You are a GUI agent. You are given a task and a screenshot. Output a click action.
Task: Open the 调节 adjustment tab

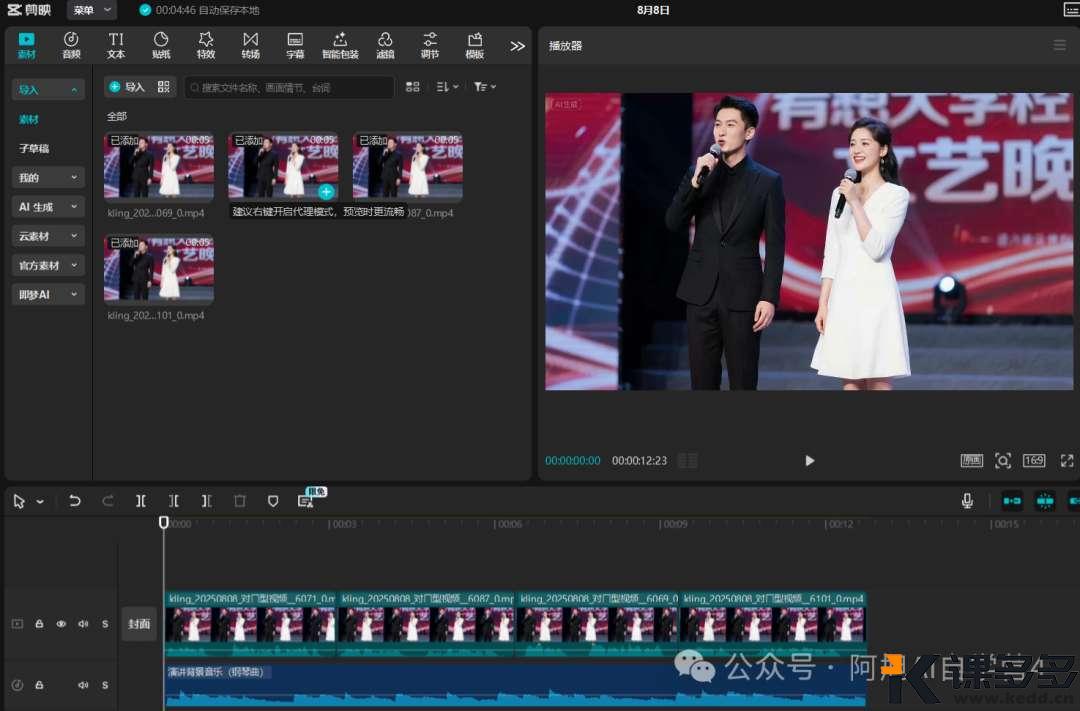pos(430,45)
